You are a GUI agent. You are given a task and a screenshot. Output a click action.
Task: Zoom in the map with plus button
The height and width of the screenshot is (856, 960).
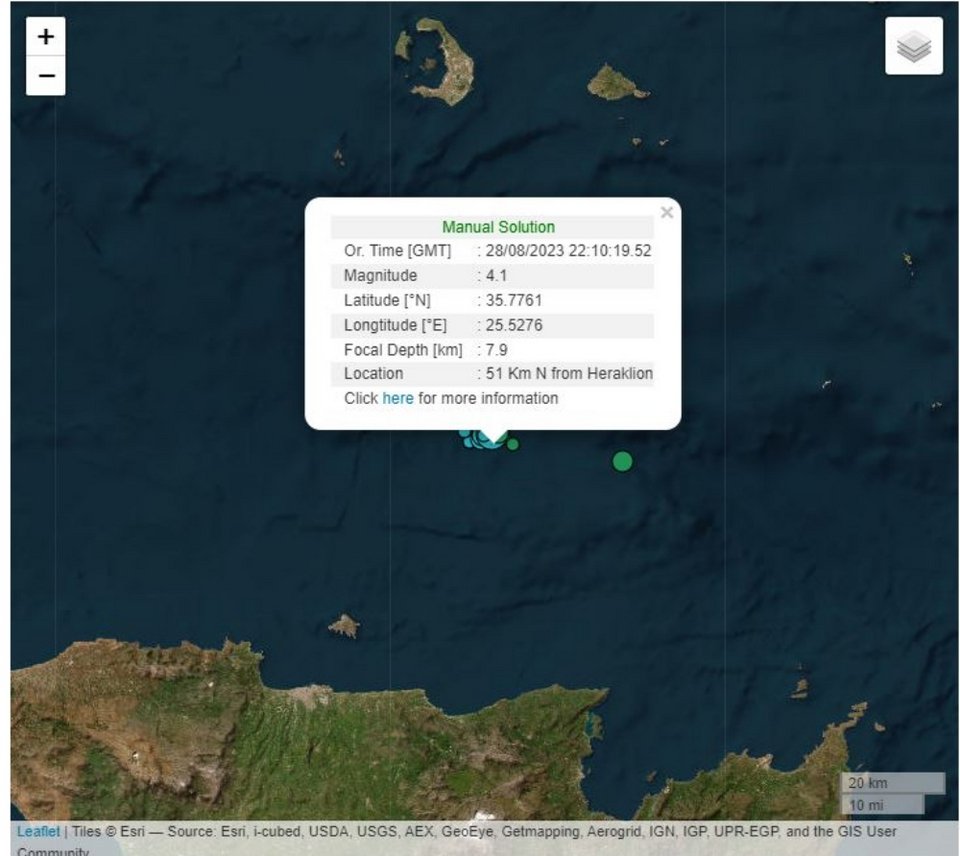tap(46, 37)
